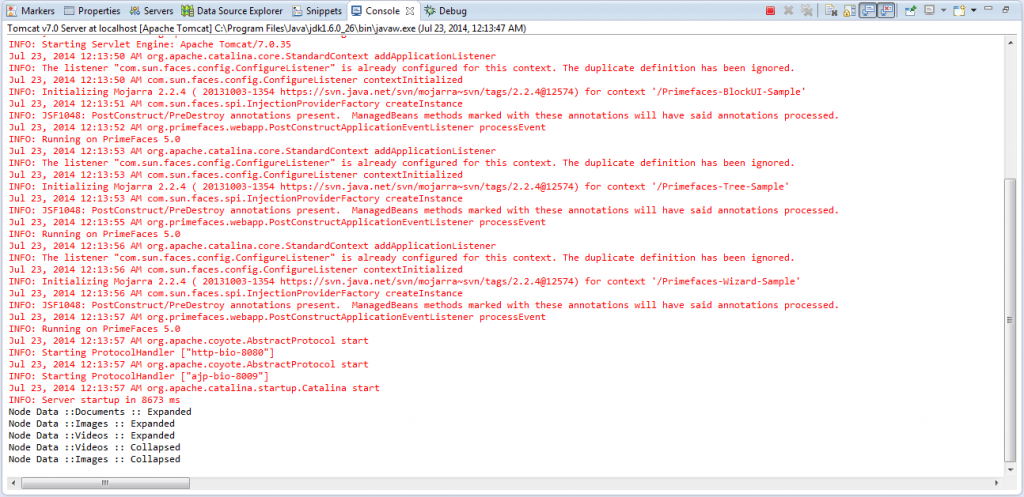
Task: Close the Console tab
Action: click(408, 10)
